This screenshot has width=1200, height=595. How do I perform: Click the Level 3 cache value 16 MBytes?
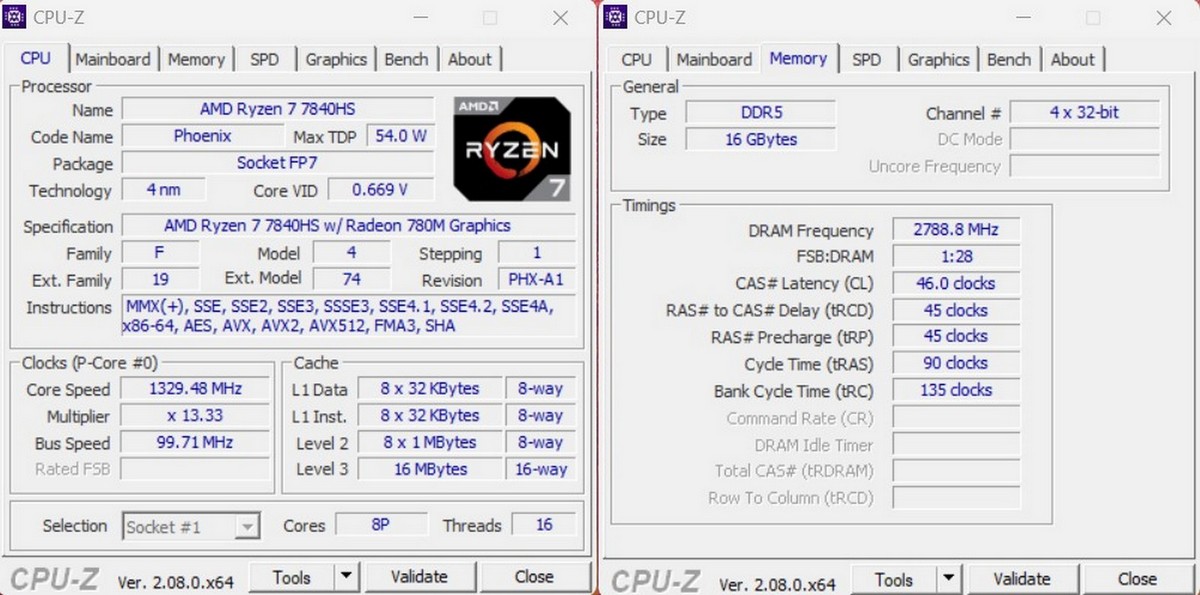[x=429, y=469]
